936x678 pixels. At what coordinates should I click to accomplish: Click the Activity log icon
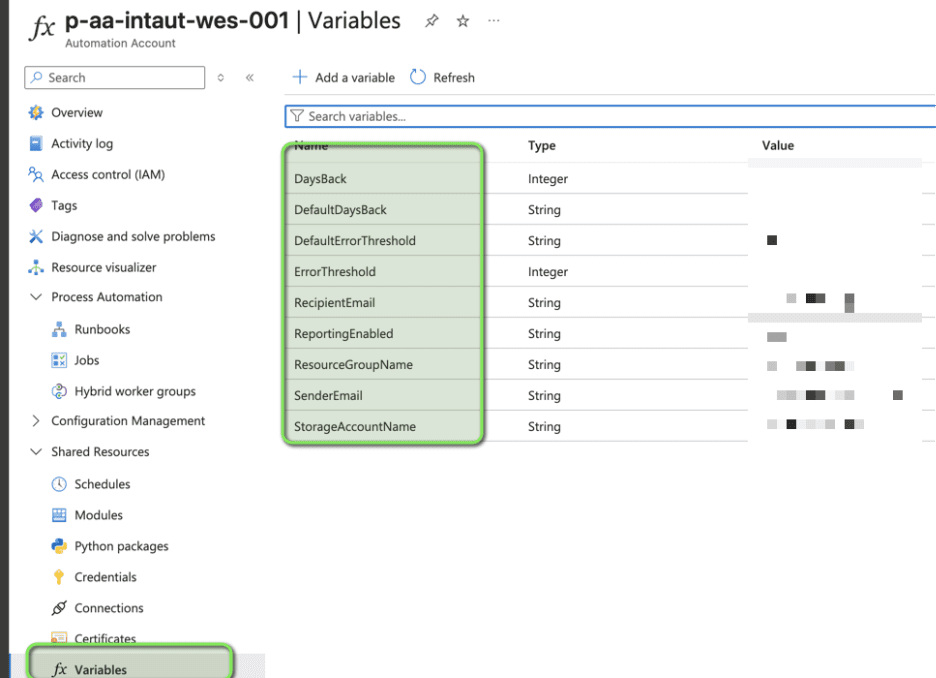[x=34, y=143]
